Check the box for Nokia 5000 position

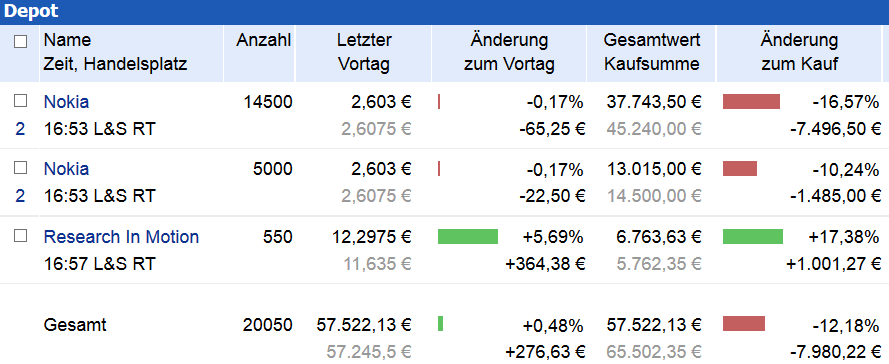point(20,168)
